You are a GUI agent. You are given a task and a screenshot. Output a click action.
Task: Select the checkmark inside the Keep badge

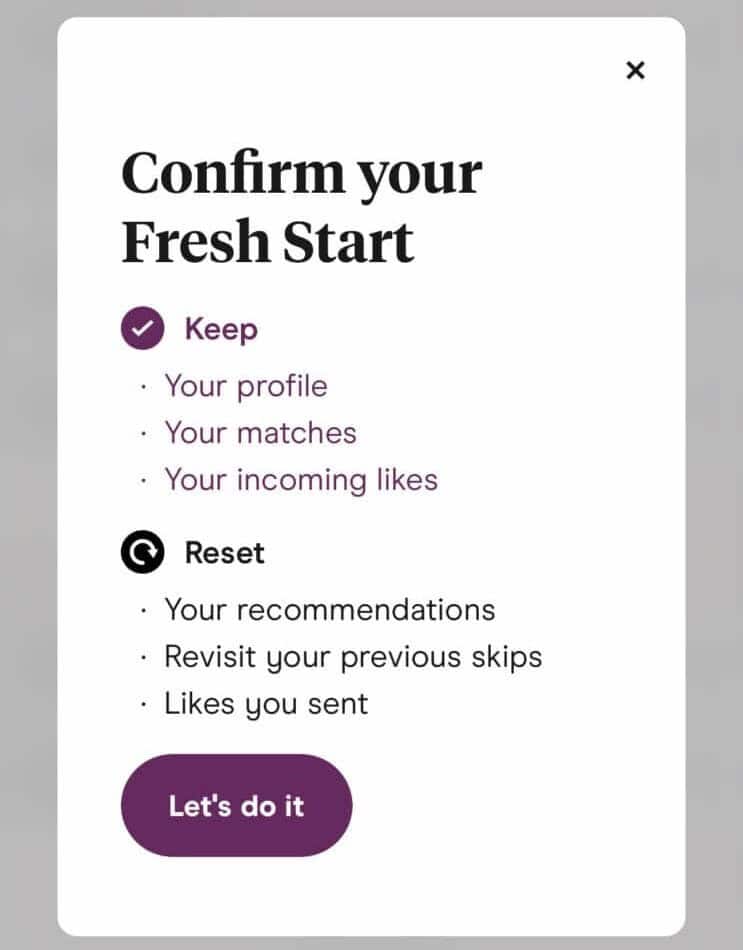click(x=141, y=327)
